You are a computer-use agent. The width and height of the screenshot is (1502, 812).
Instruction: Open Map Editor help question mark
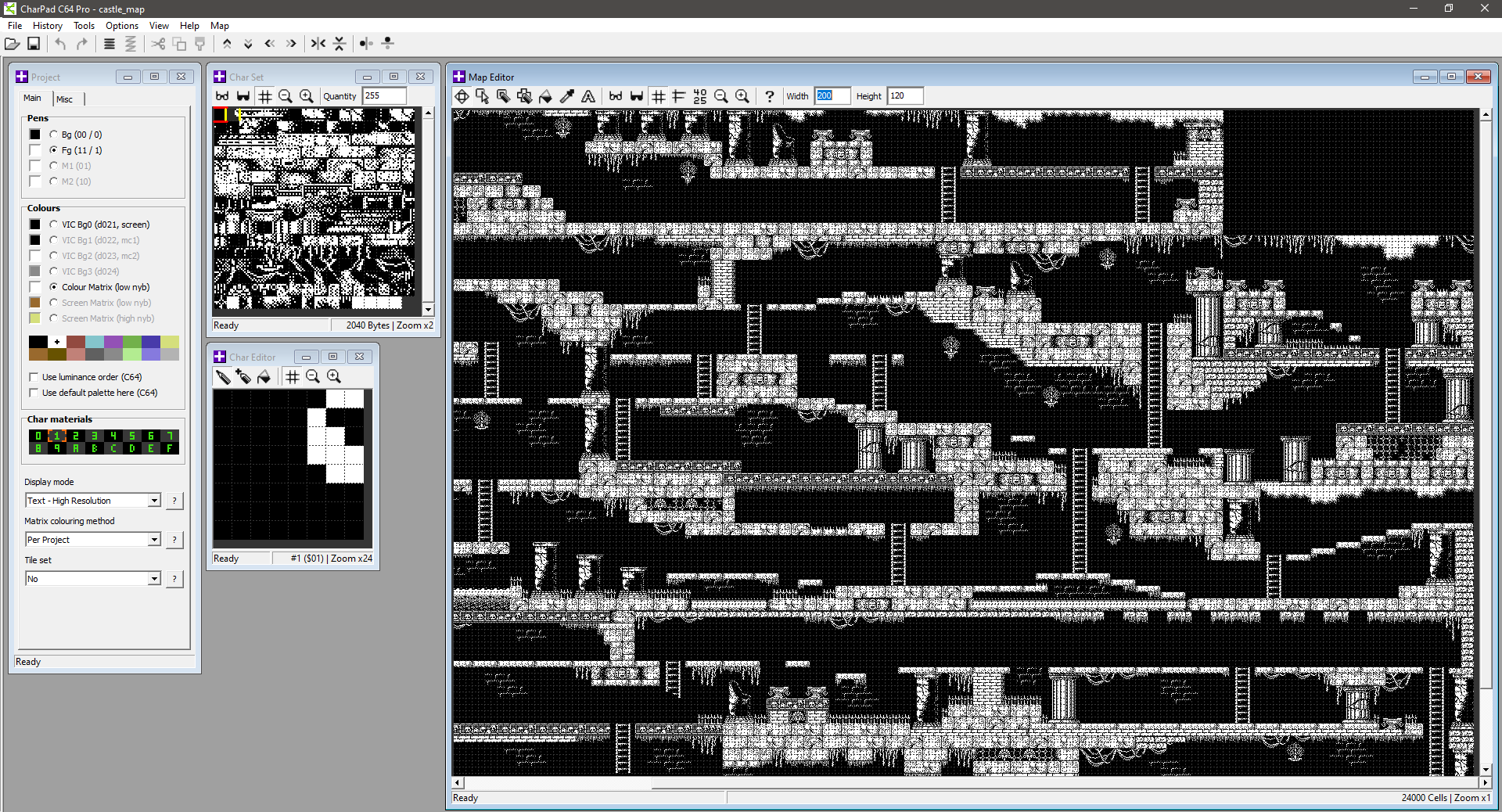770,96
